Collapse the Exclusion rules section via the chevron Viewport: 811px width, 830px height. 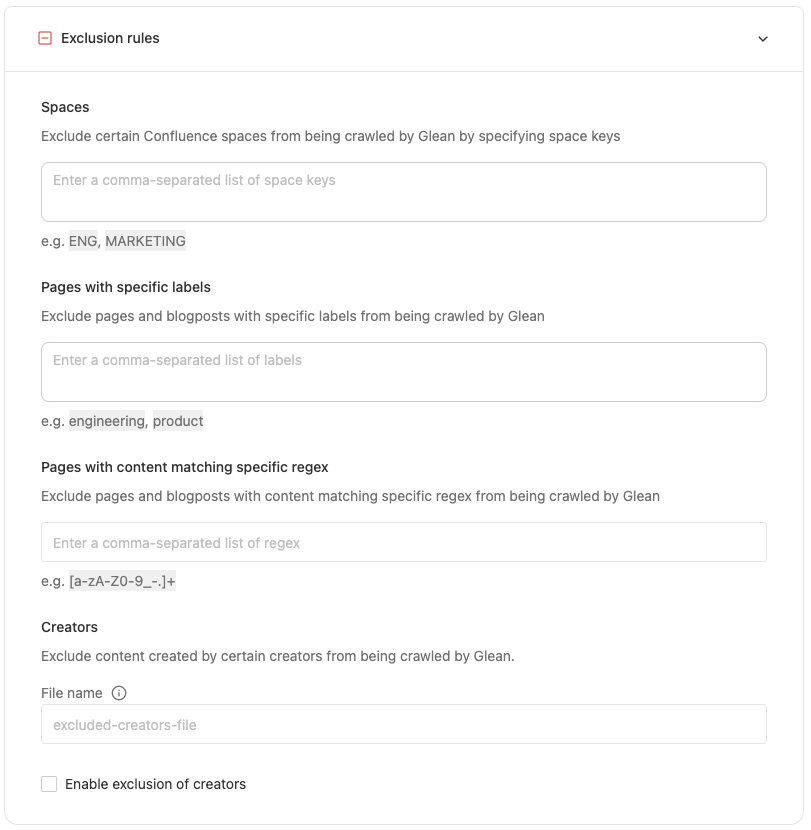click(x=764, y=38)
